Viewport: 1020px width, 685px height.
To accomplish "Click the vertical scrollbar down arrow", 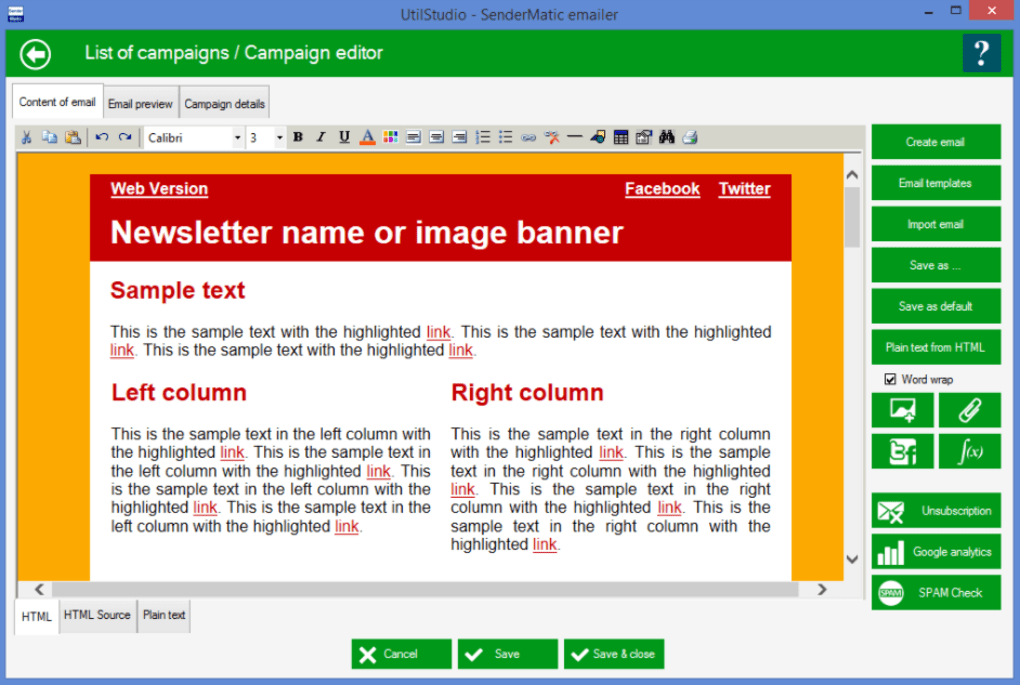I will tap(852, 559).
